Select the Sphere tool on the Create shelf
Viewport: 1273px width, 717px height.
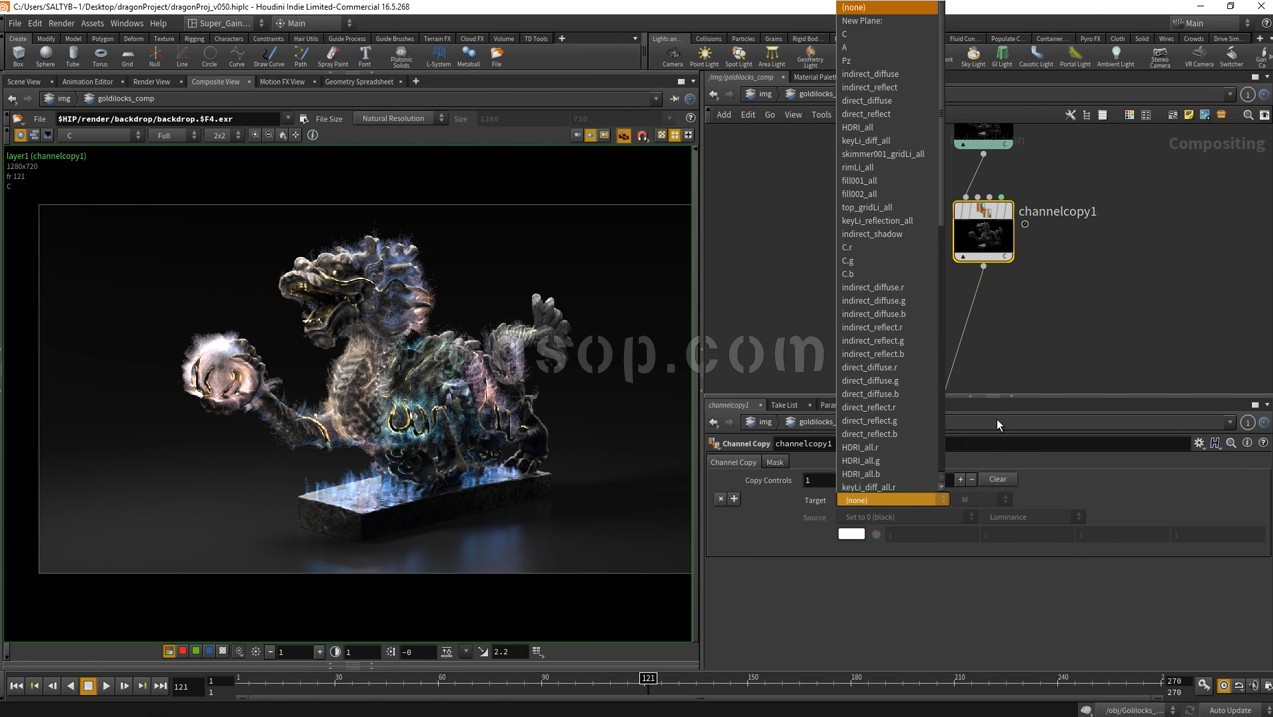[x=45, y=56]
